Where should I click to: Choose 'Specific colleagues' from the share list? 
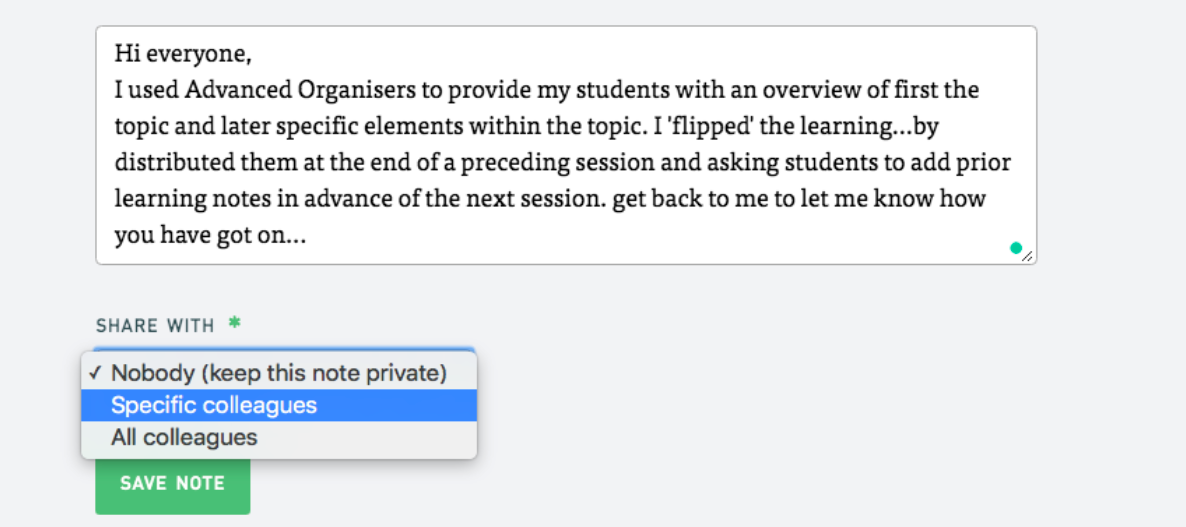(x=214, y=405)
